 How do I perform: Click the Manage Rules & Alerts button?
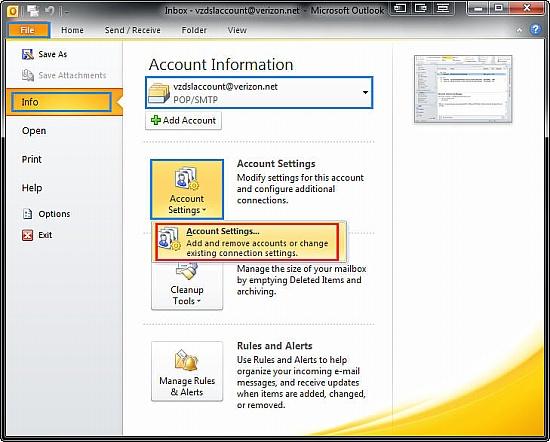coord(187,371)
